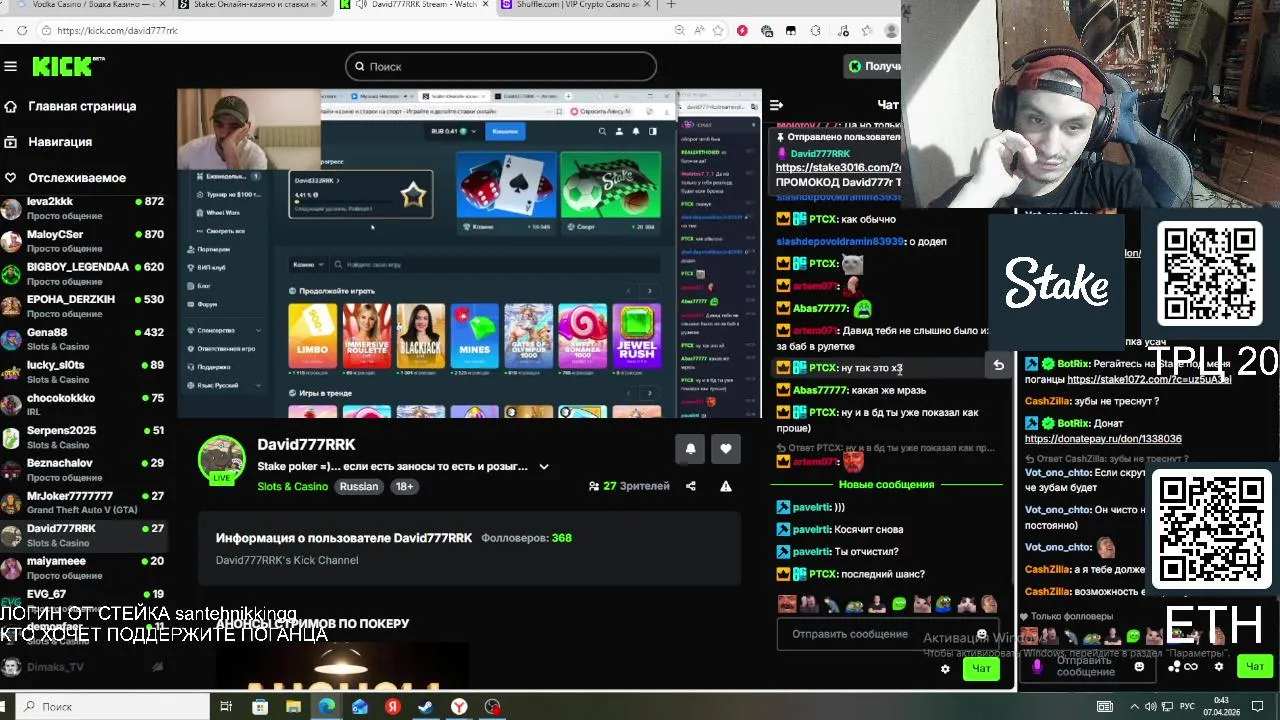1280x720 pixels.
Task: Open right panel chat settings gear
Action: pyautogui.click(x=1219, y=666)
